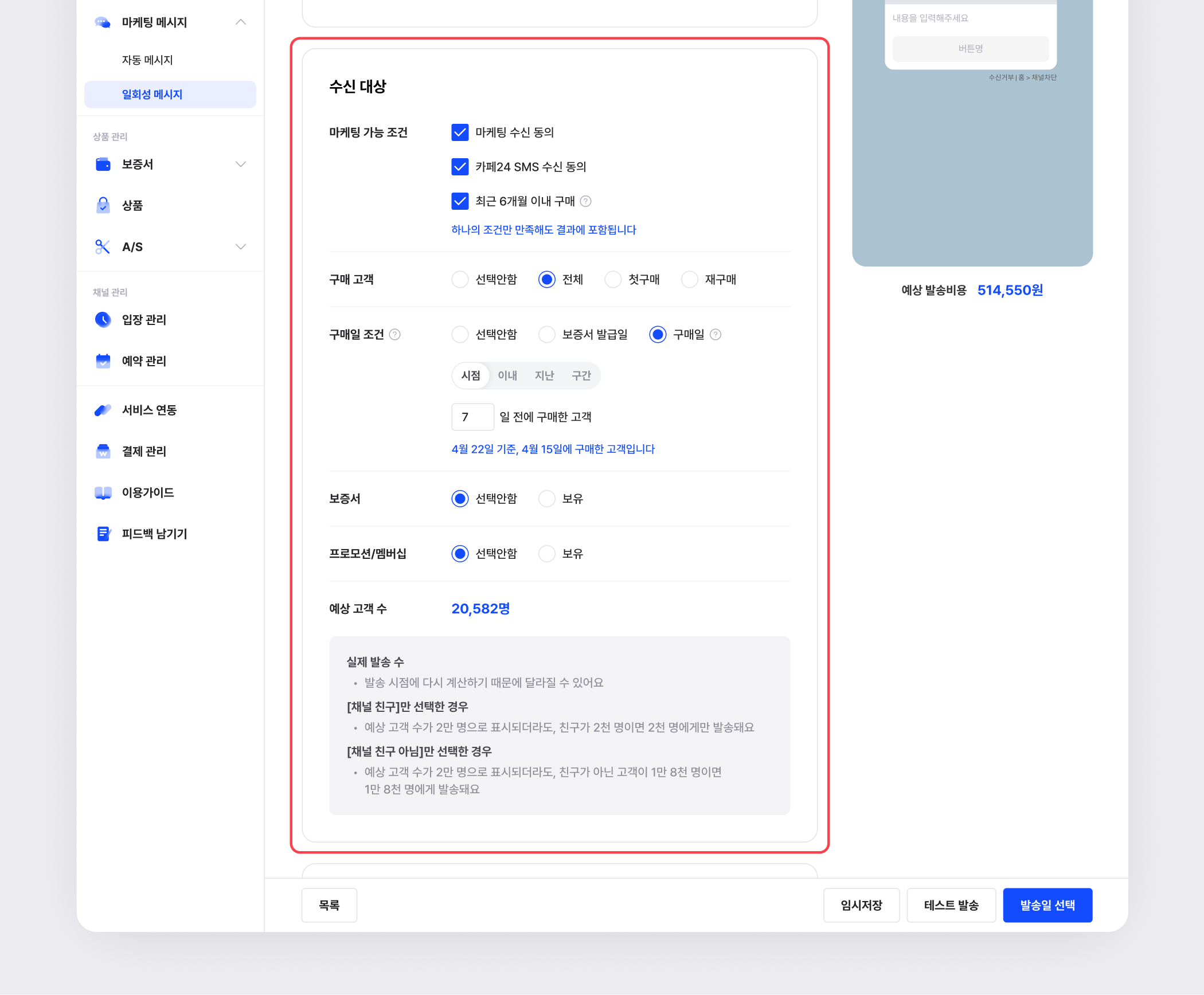Click the 피드백 남기기 note icon
The width and height of the screenshot is (1204, 995).
pos(103,534)
